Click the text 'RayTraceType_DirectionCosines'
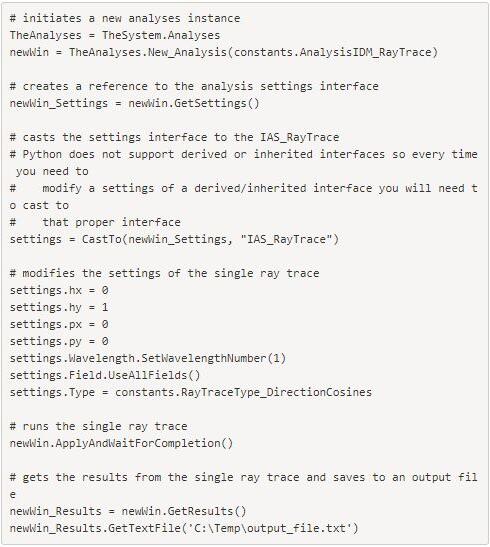The height and width of the screenshot is (547, 490). (276, 392)
